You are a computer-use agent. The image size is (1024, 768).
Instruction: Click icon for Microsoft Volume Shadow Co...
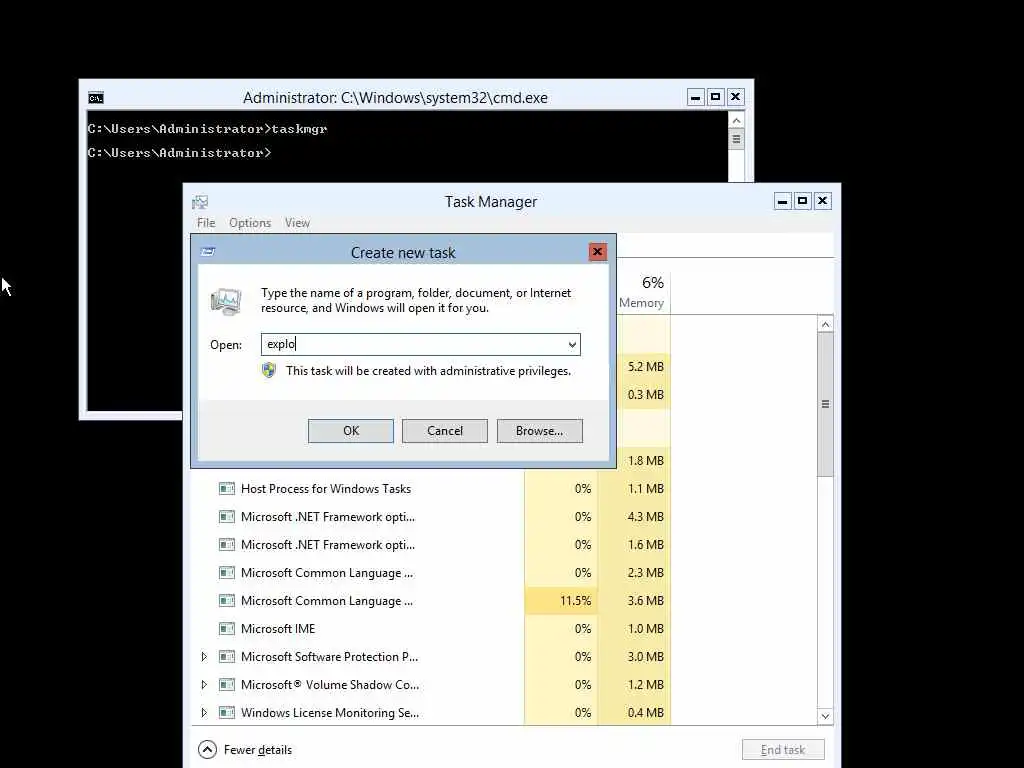pyautogui.click(x=227, y=685)
